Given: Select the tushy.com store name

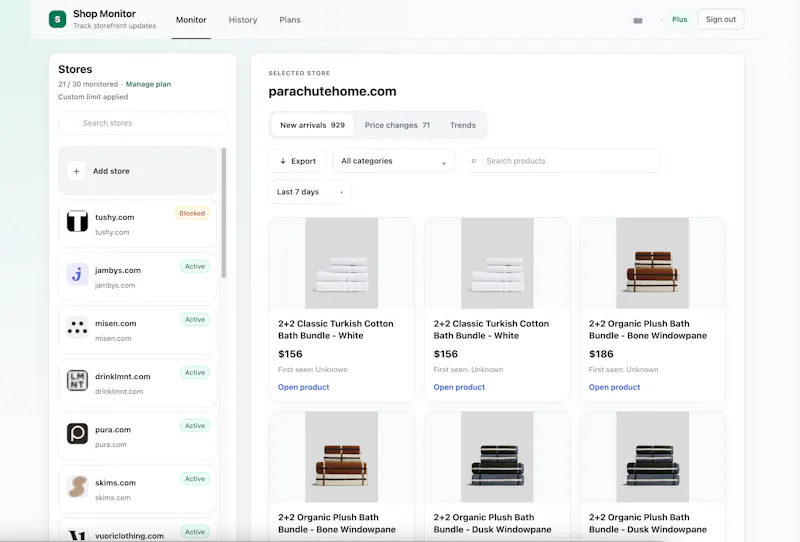Looking at the screenshot, I should [x=115, y=217].
